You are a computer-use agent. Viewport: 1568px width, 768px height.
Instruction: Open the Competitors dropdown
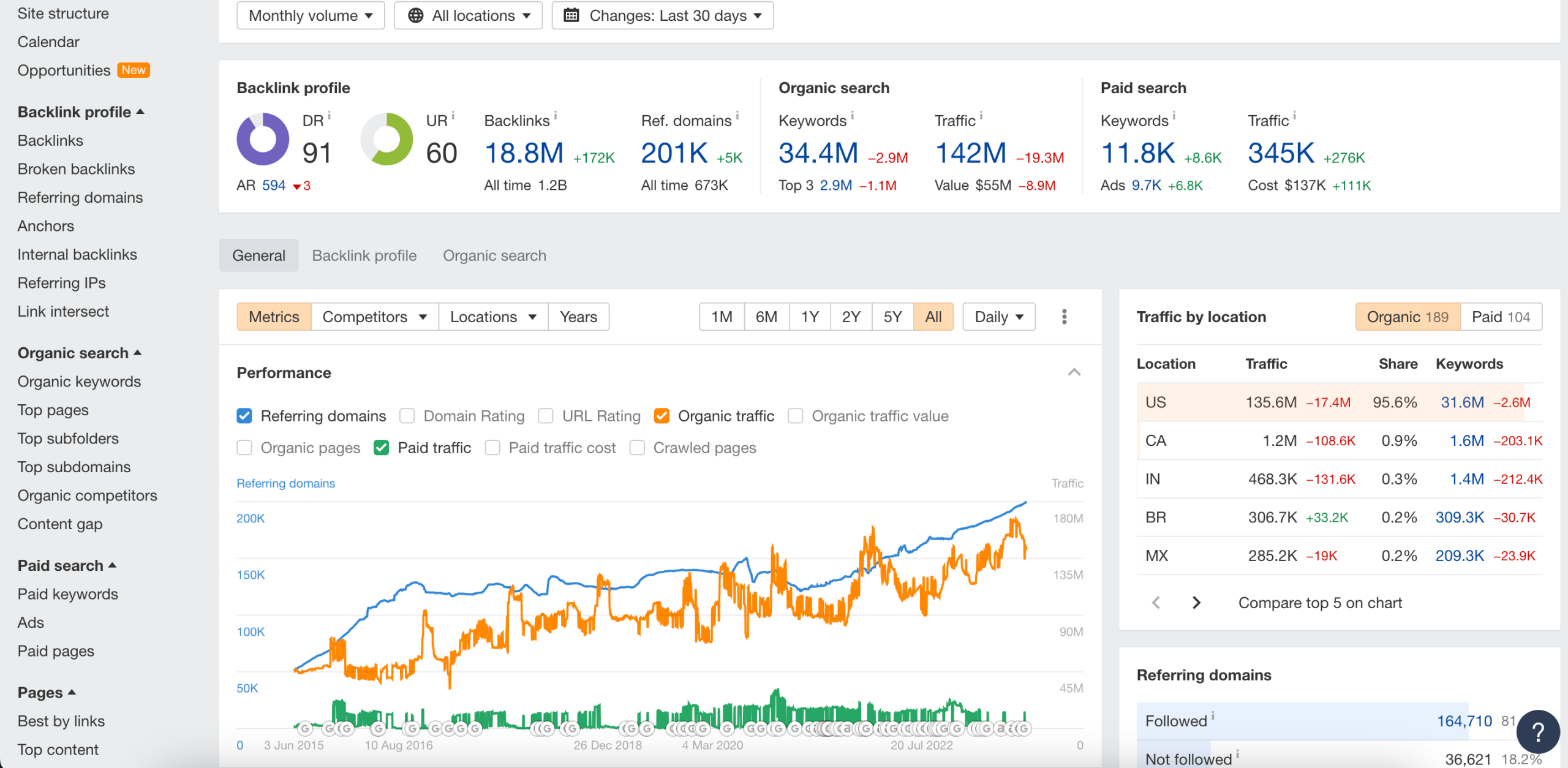375,317
